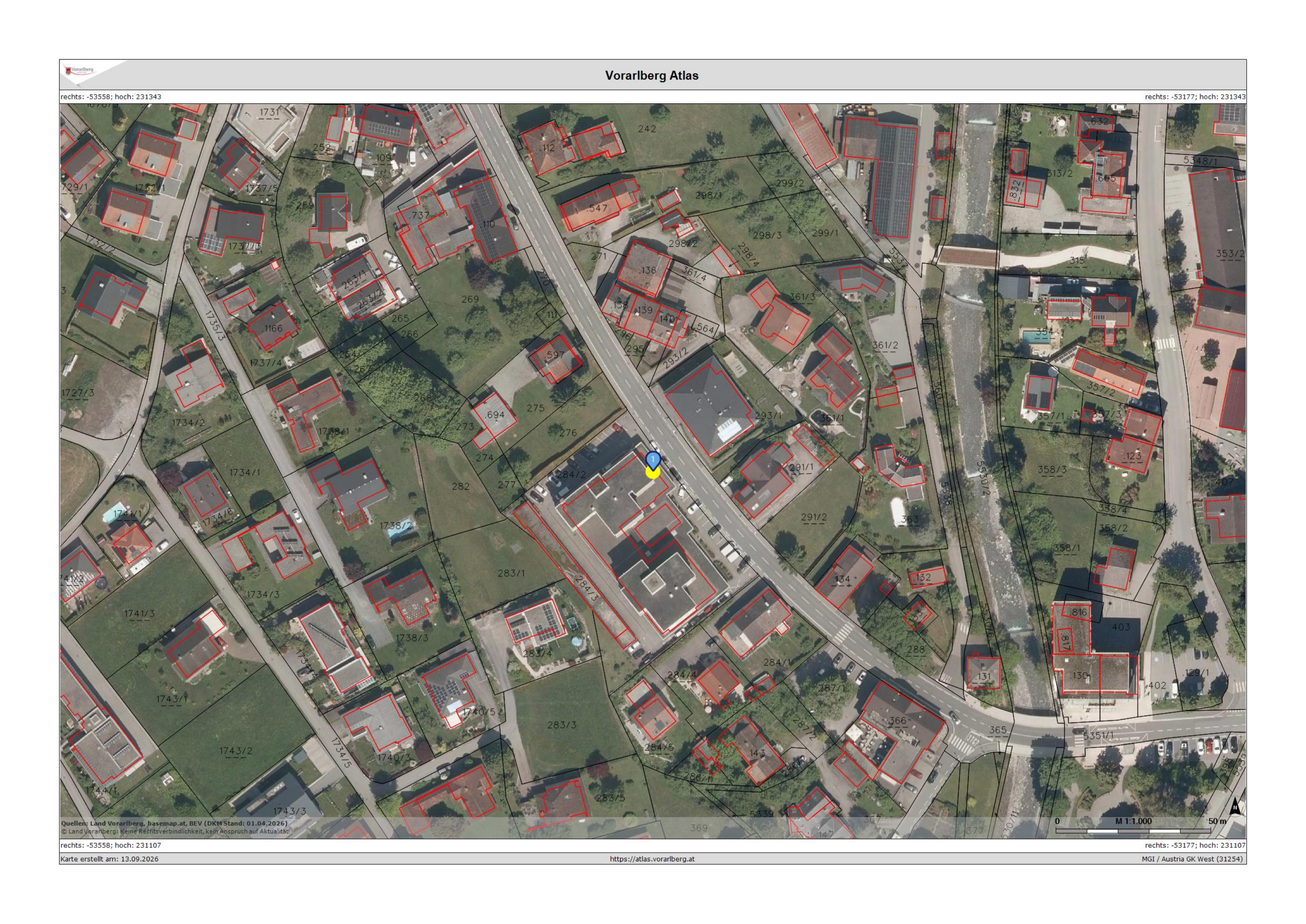
Task: Click building label .737
Action: pos(419,215)
